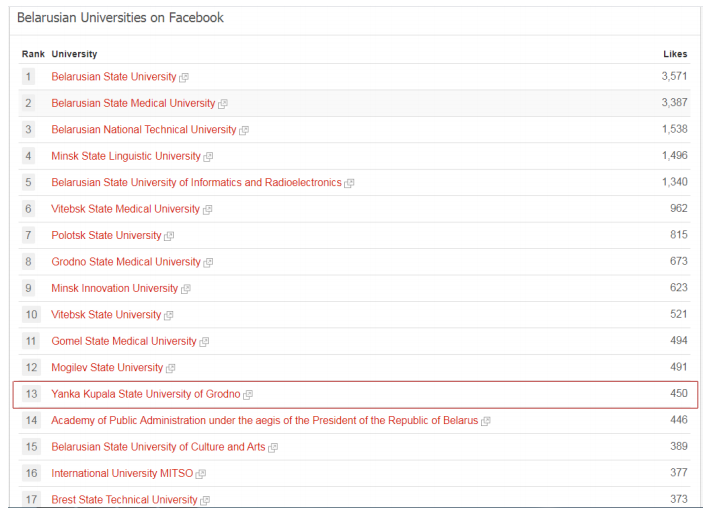Image resolution: width=710 pixels, height=516 pixels.
Task: Click external-link icon beside Belarusian National Technical University
Action: (x=244, y=130)
